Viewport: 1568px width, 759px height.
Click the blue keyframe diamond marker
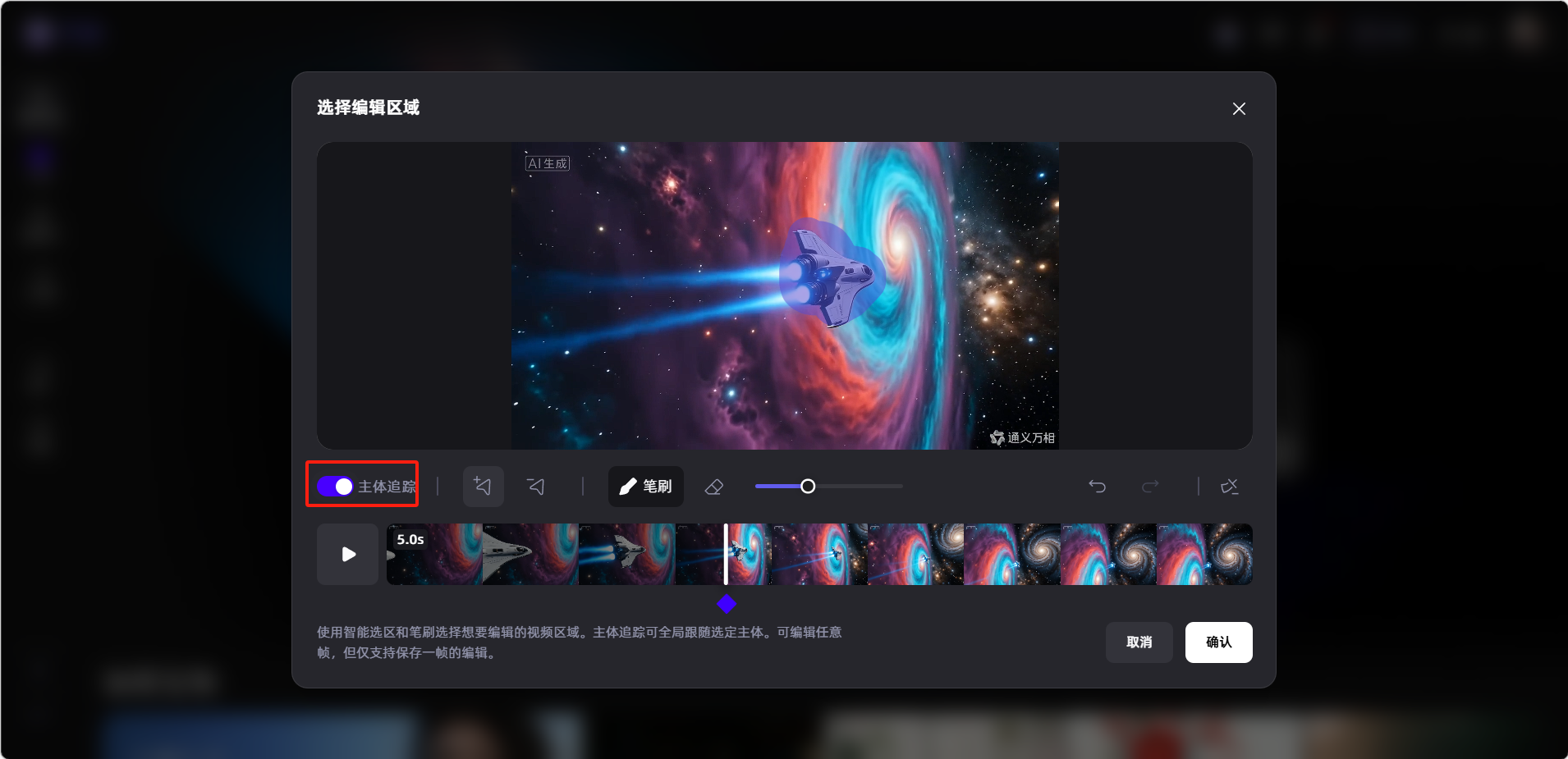click(727, 605)
